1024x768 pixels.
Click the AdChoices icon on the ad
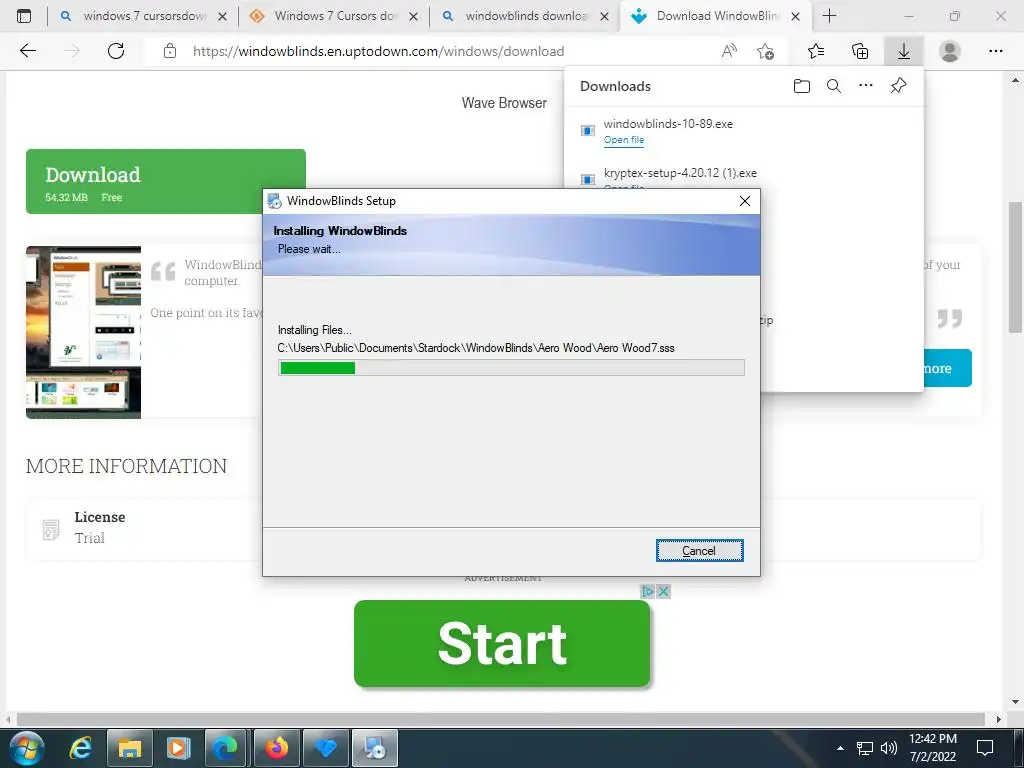648,591
